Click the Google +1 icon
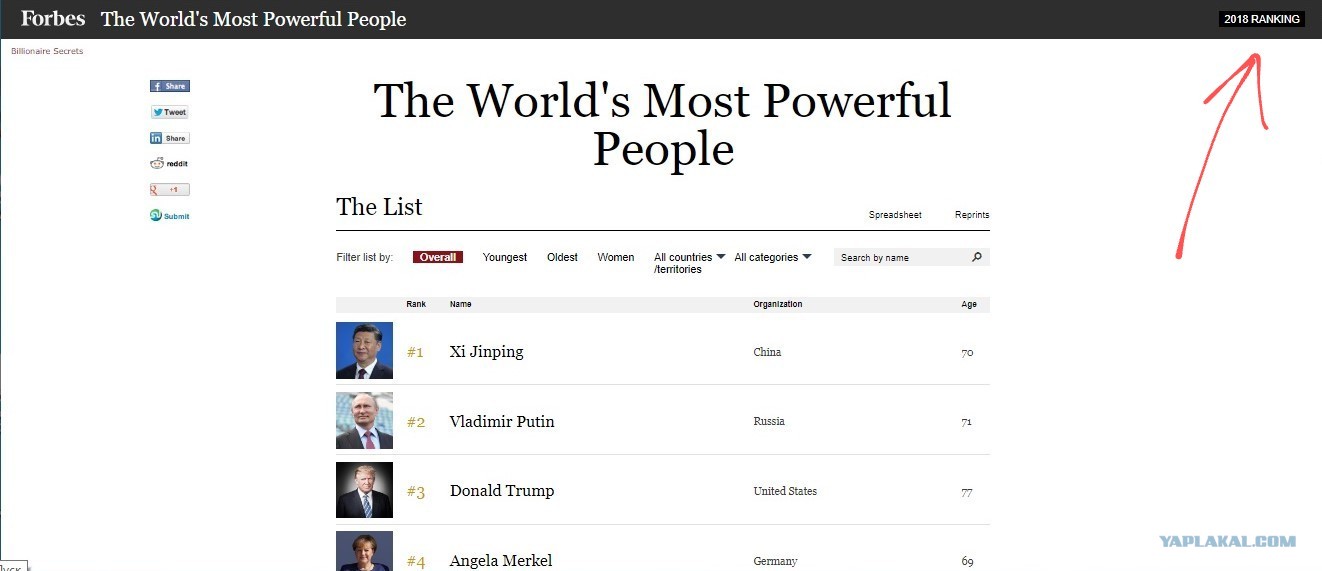The image size is (1322, 571). point(169,189)
